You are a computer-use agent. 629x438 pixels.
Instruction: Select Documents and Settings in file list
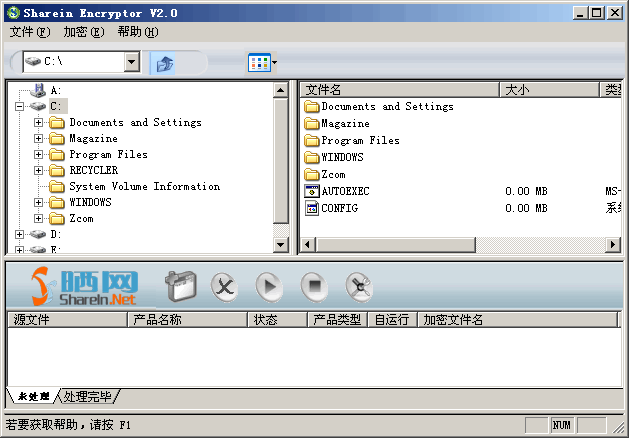(x=388, y=106)
